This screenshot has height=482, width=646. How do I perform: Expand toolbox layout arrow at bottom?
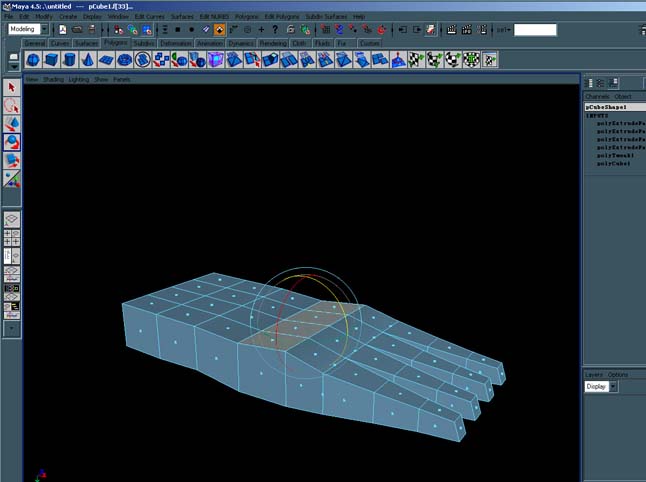12,329
